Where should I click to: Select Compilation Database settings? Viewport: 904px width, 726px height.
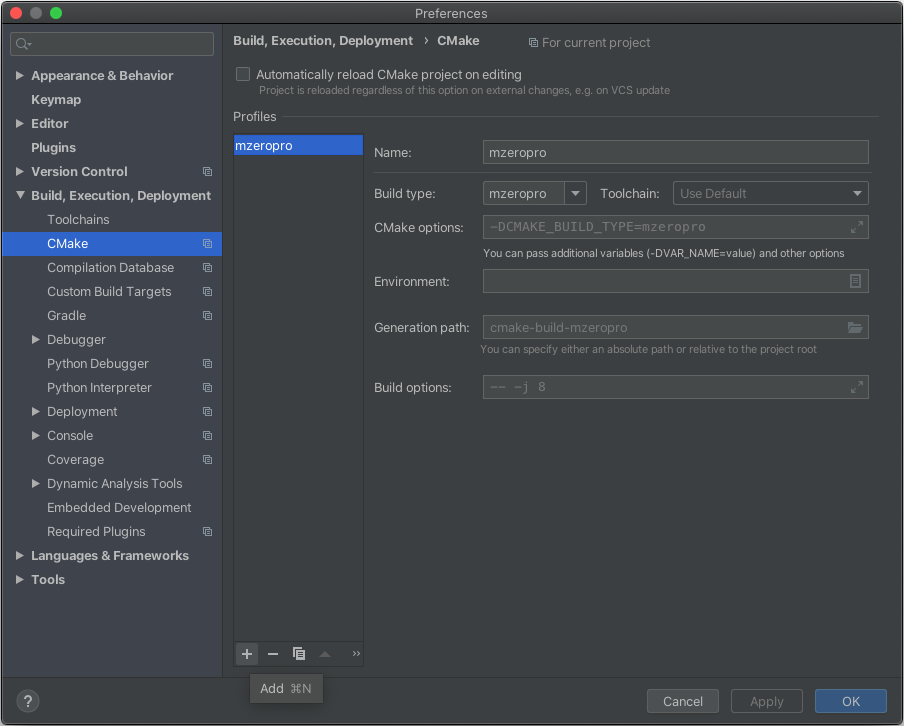point(110,268)
